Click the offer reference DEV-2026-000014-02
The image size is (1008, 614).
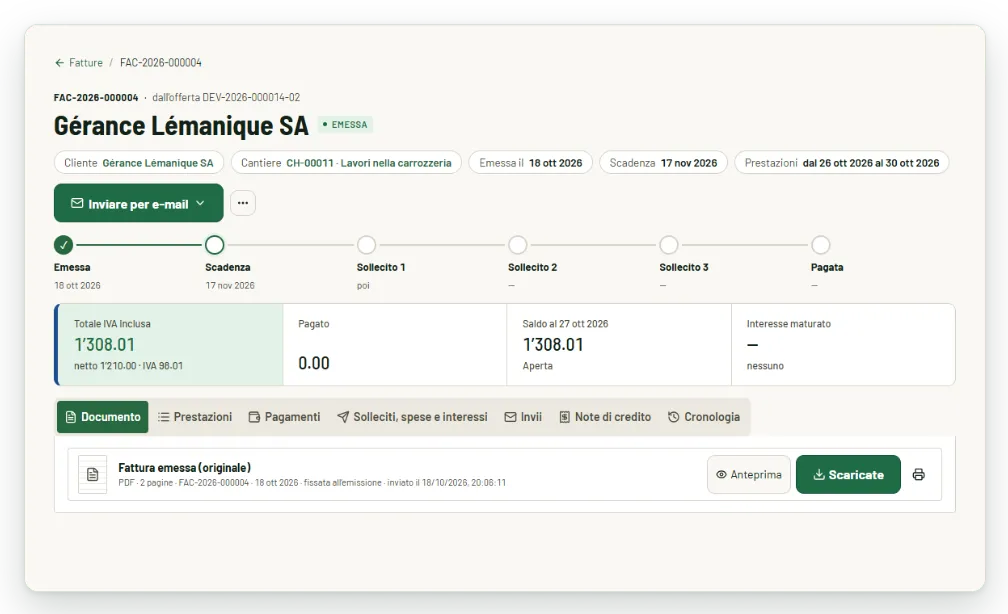click(x=251, y=98)
